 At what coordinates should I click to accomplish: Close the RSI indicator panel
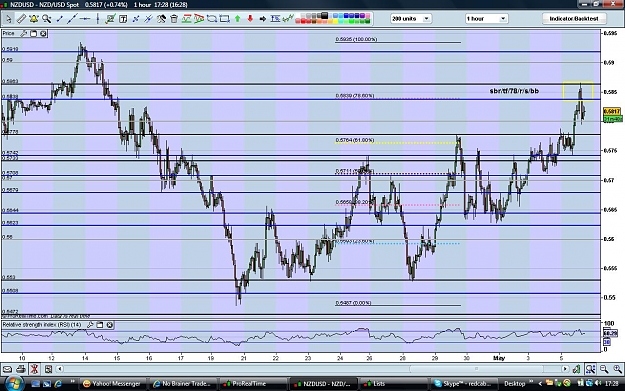click(x=110, y=325)
